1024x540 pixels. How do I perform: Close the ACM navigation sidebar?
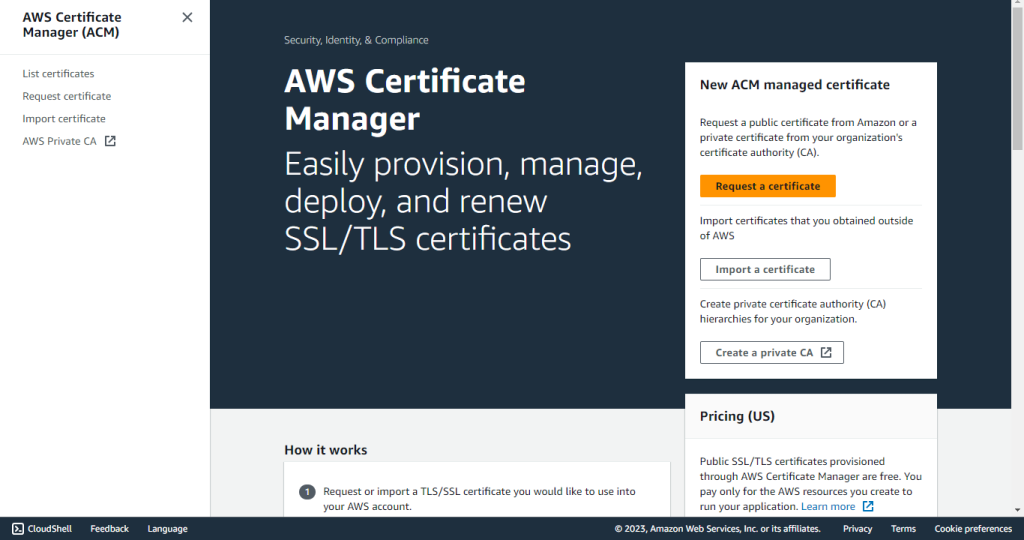pos(187,18)
